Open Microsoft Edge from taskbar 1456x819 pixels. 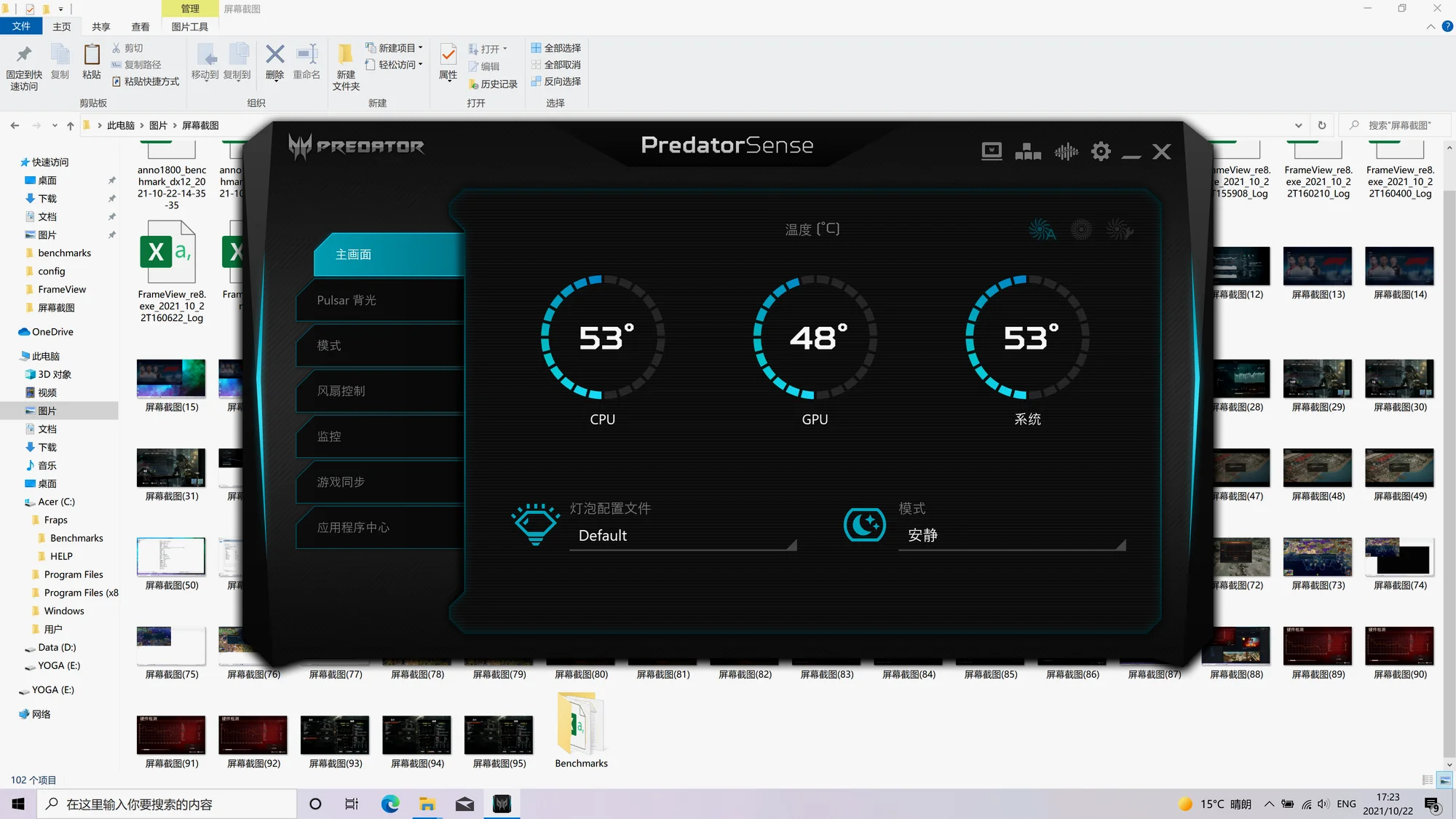click(x=390, y=804)
